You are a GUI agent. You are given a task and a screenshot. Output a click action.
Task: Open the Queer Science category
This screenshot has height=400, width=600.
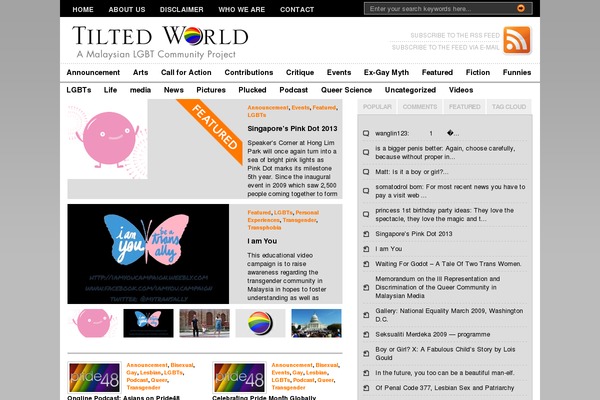[346, 90]
